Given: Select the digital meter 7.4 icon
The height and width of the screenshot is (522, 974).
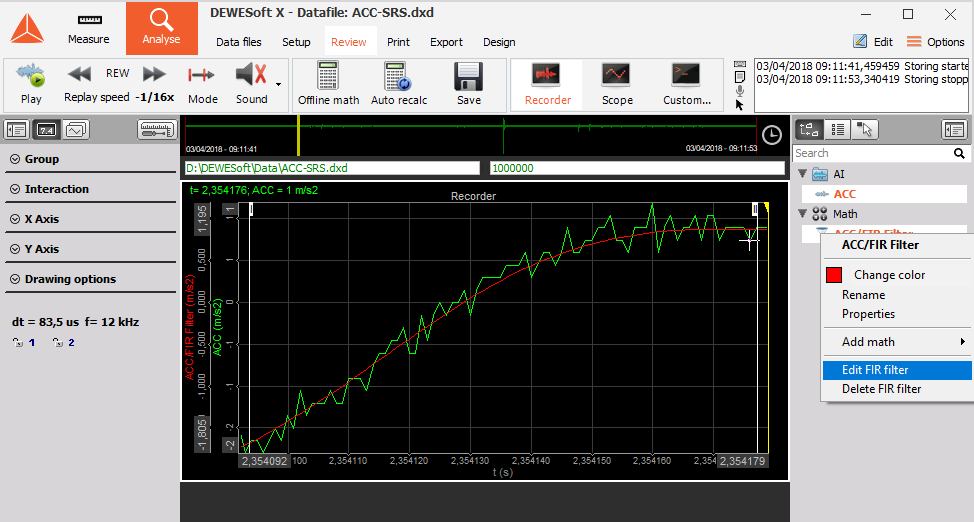Looking at the screenshot, I should click(47, 130).
